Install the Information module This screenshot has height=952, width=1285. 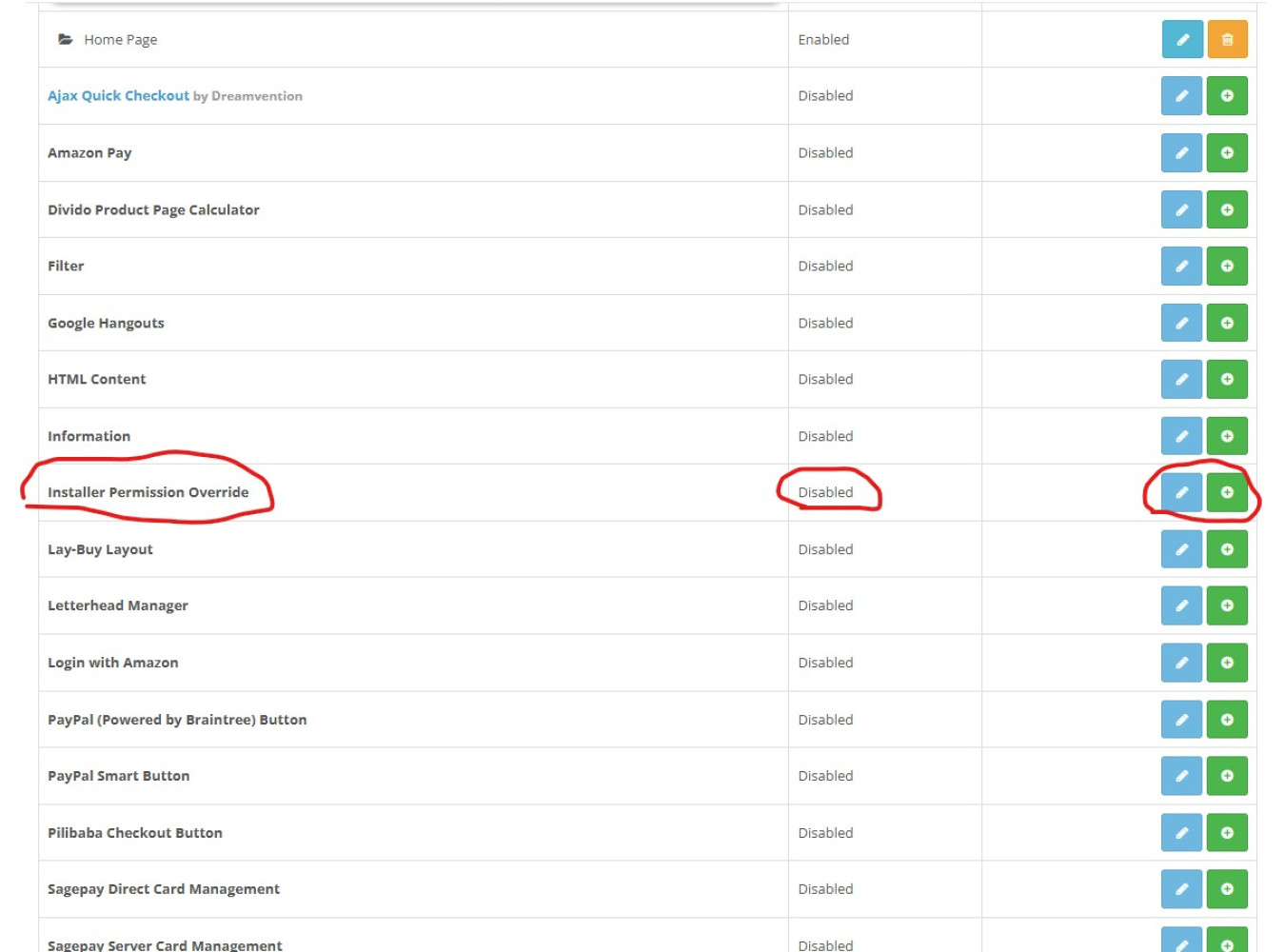[1227, 436]
